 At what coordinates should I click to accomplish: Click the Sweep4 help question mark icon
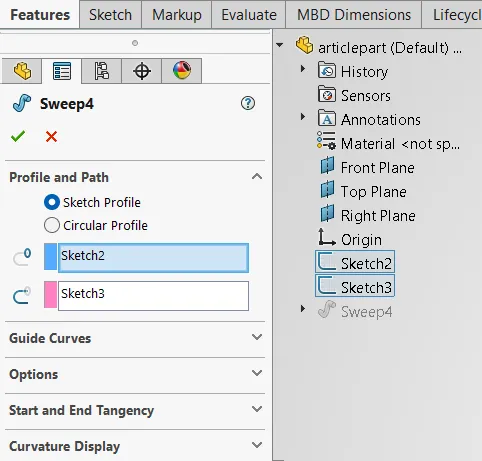click(248, 103)
